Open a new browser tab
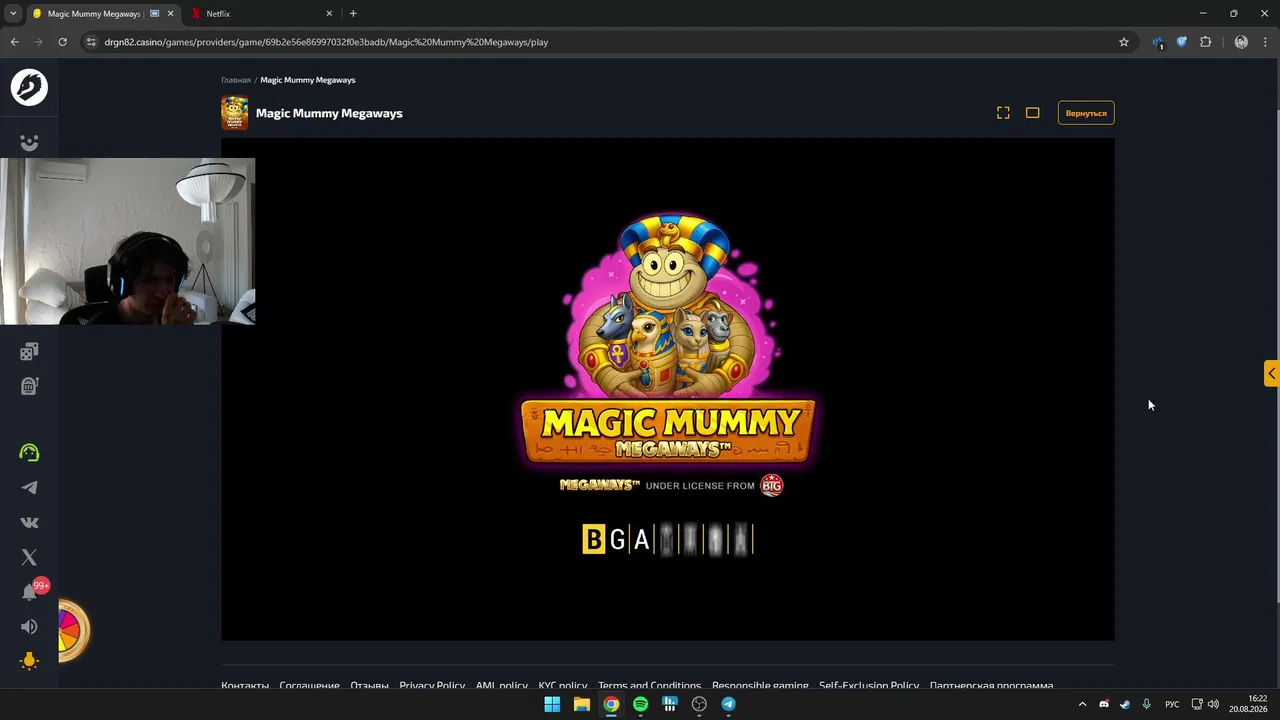Screen dimensions: 1280x720 click(x=353, y=14)
